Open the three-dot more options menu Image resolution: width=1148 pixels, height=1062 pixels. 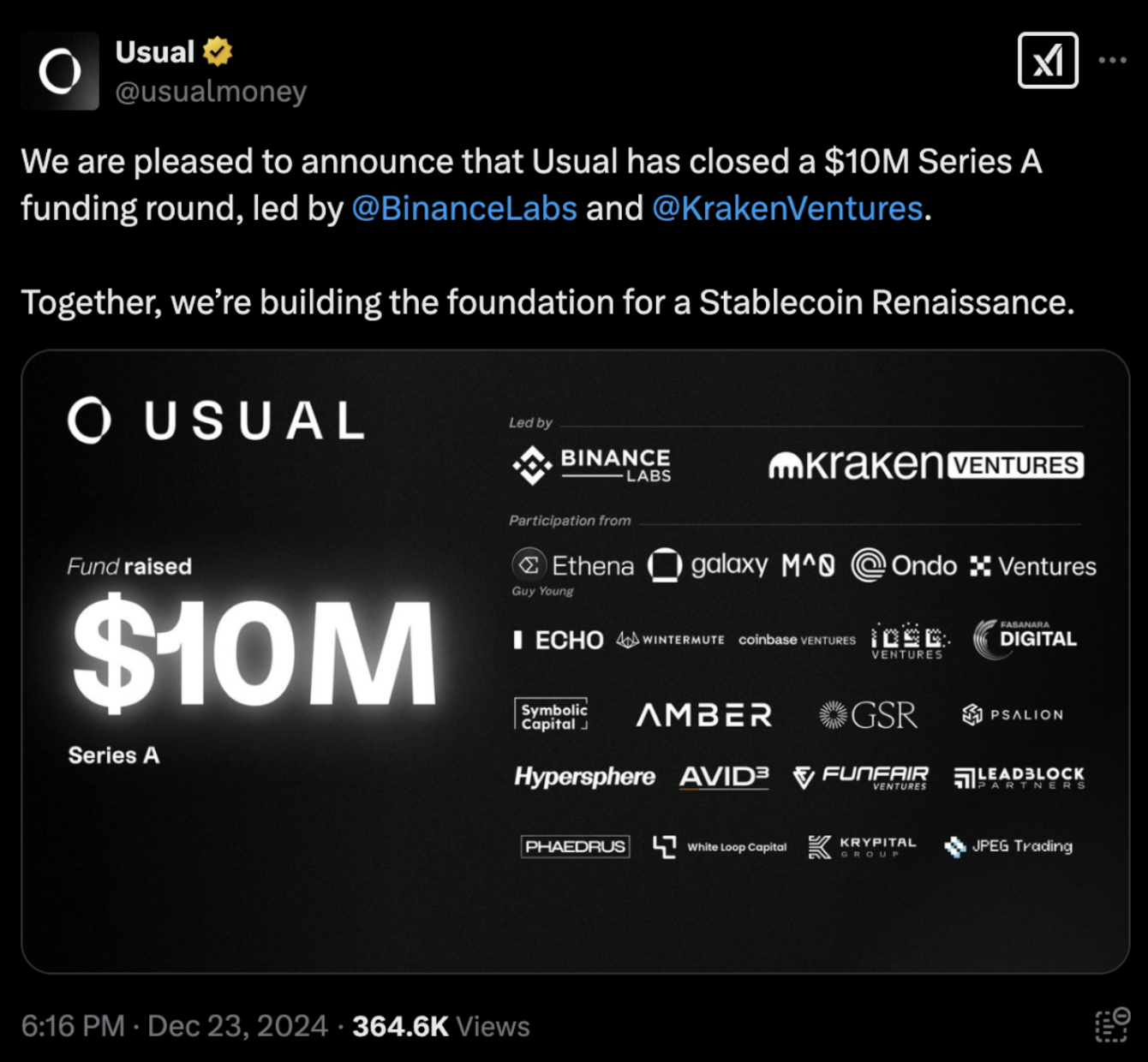[x=1112, y=61]
